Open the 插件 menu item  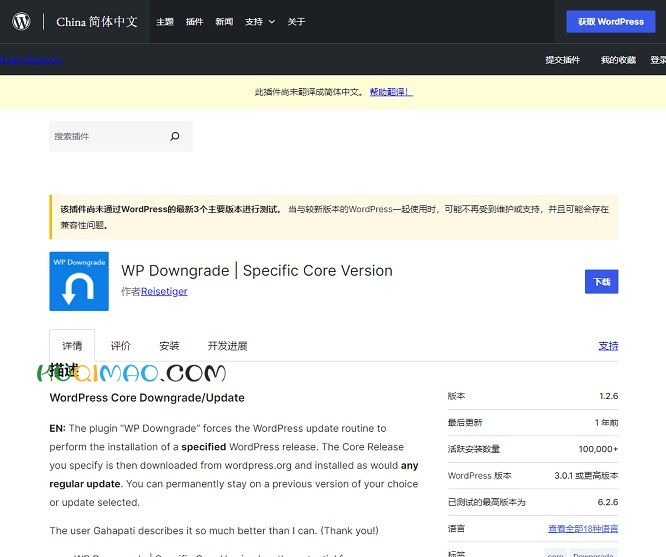[x=195, y=22]
